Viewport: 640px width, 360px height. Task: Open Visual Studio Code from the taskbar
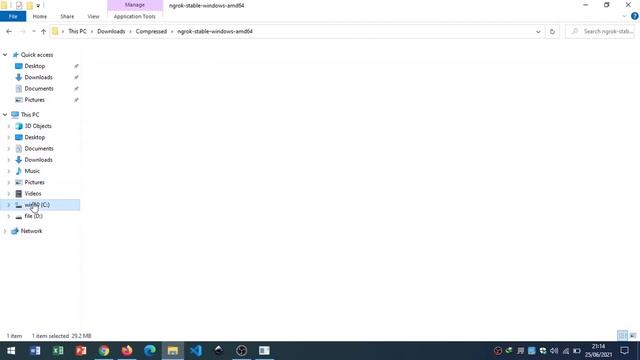point(196,351)
